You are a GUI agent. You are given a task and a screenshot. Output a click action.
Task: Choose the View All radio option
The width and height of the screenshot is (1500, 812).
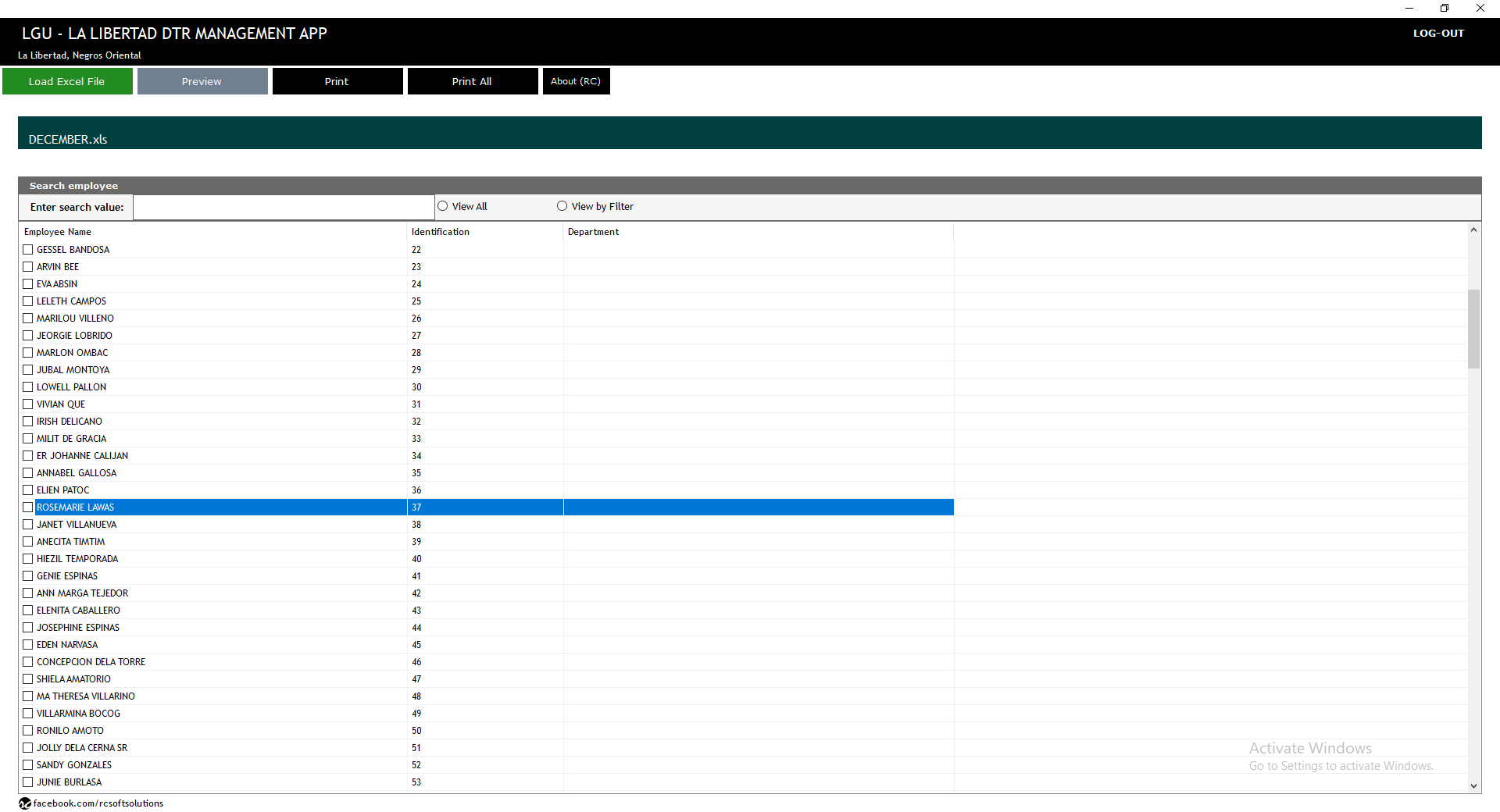tap(443, 206)
